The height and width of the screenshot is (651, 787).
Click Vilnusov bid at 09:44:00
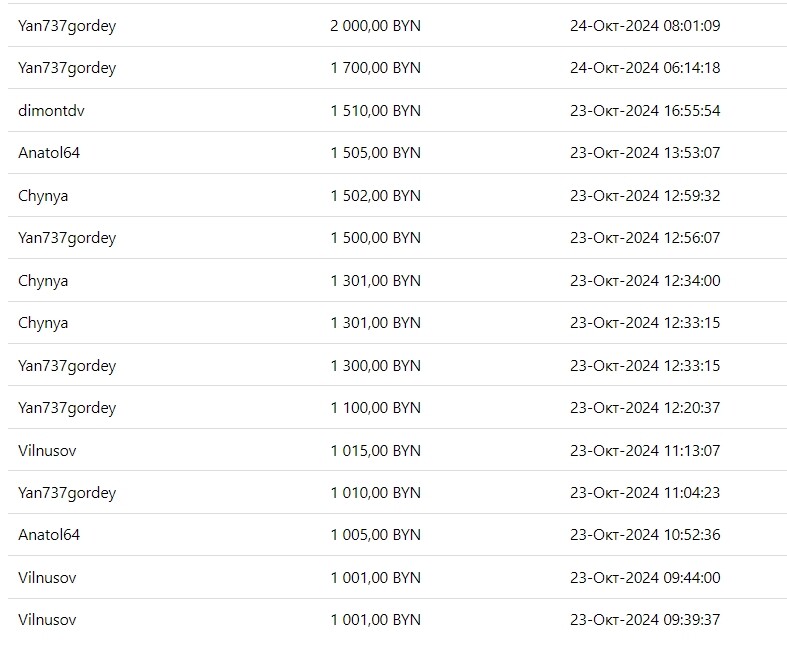coord(47,577)
